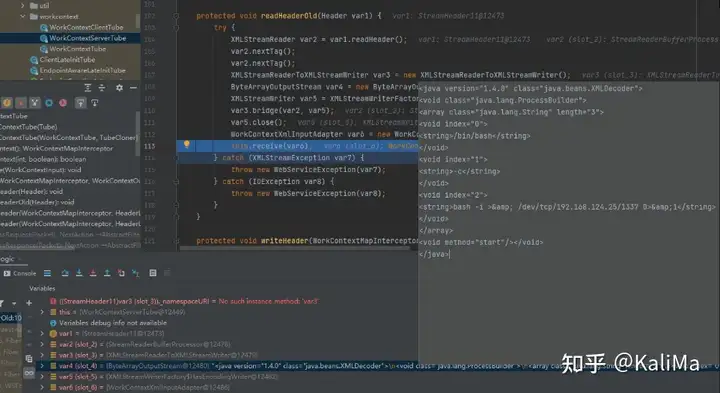The width and height of the screenshot is (720, 393).
Task: Click the lightbulb intention icon in gutter
Action: [186, 145]
